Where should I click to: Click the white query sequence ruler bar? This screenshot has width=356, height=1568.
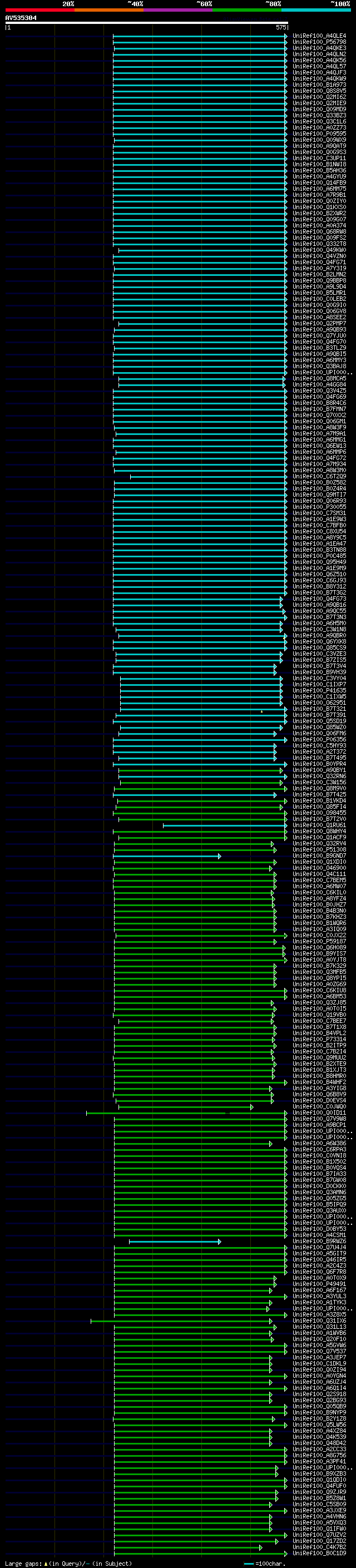(x=147, y=23)
